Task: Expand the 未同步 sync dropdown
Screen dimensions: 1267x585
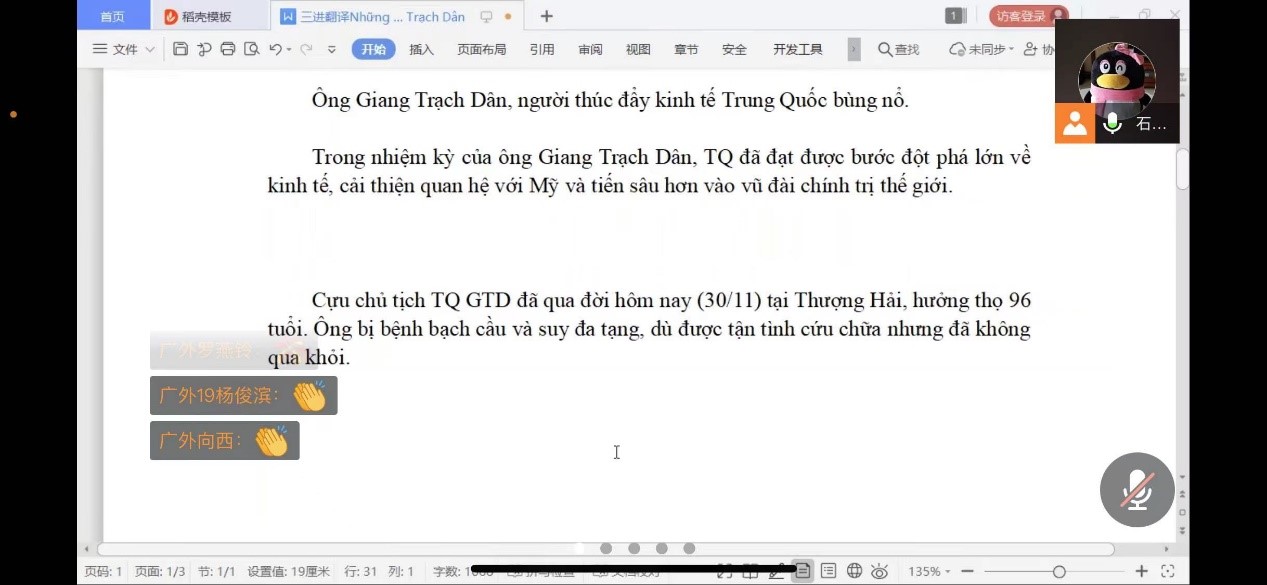Action: click(981, 49)
